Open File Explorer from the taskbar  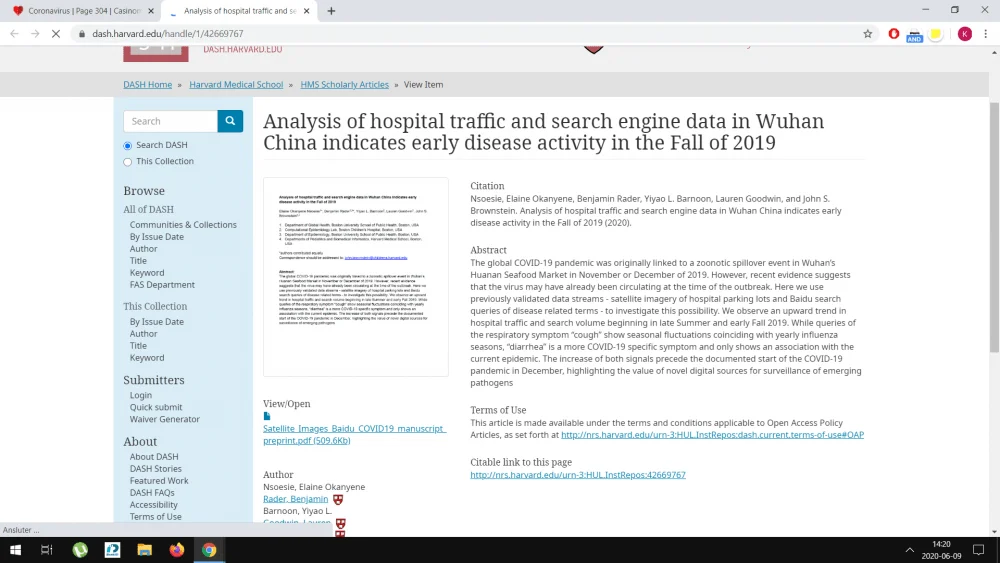[x=145, y=550]
